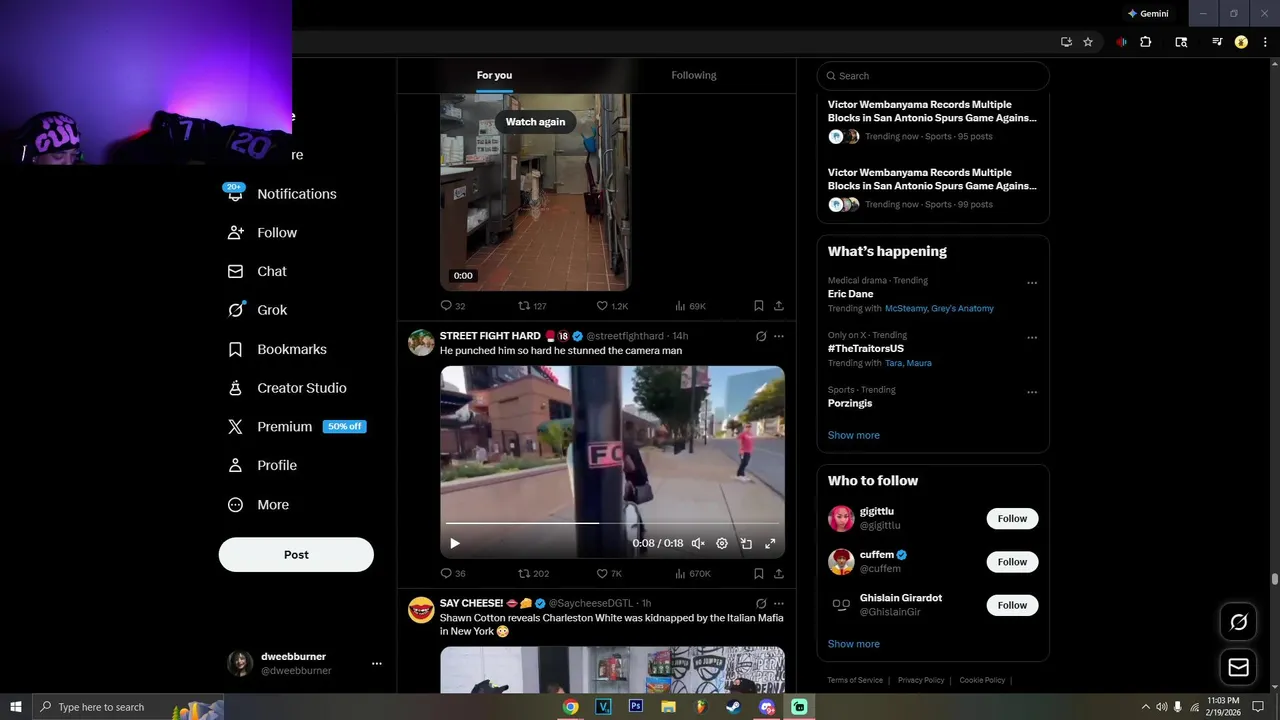Unmute the street fight video
The height and width of the screenshot is (720, 1280).
click(x=698, y=543)
